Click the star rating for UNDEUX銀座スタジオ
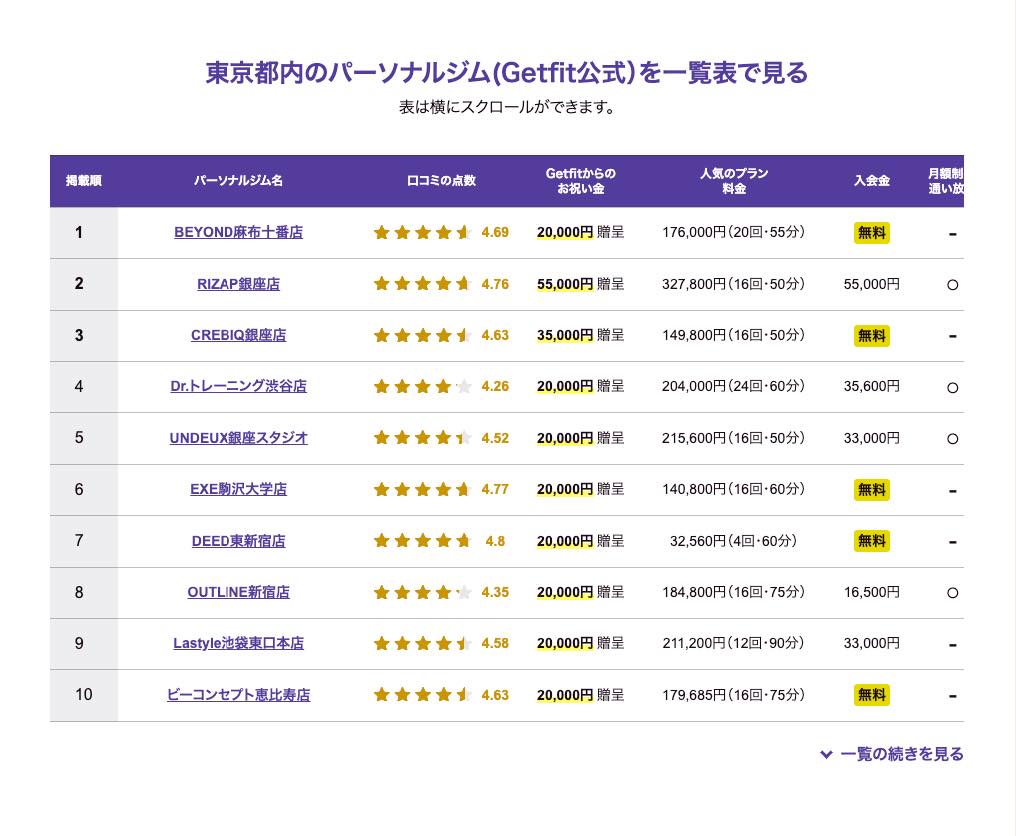This screenshot has height=836, width=1016. click(422, 438)
